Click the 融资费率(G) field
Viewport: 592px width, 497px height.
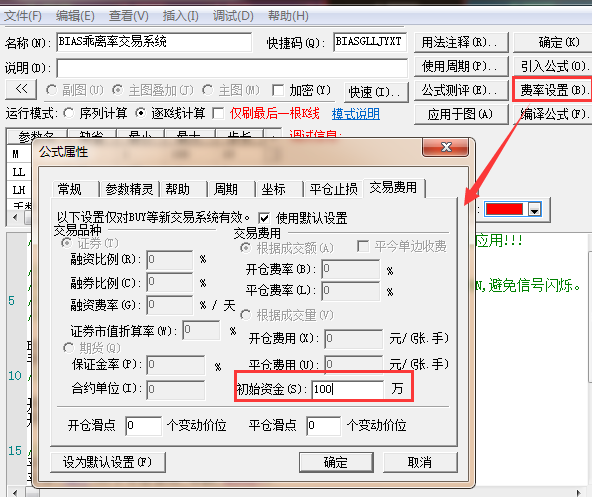(x=170, y=305)
